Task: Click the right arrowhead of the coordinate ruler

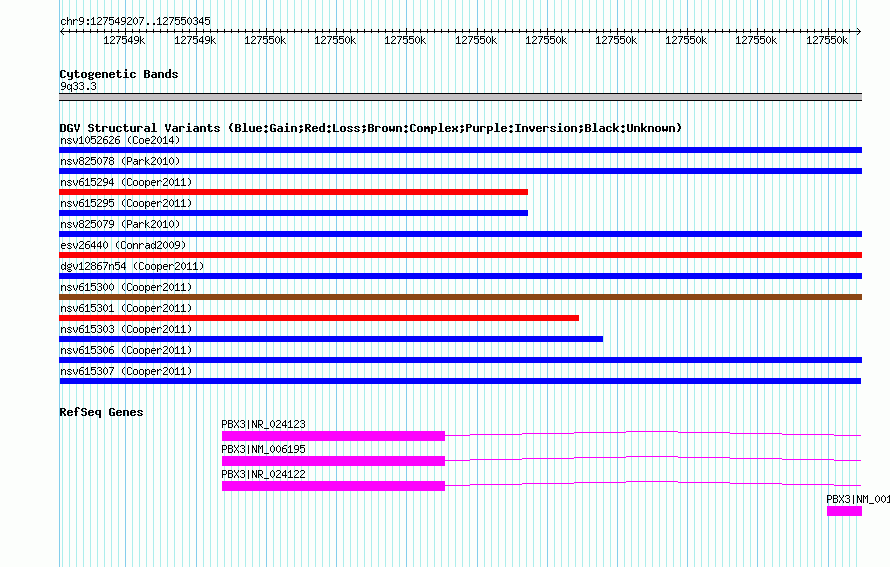Action: point(859,31)
